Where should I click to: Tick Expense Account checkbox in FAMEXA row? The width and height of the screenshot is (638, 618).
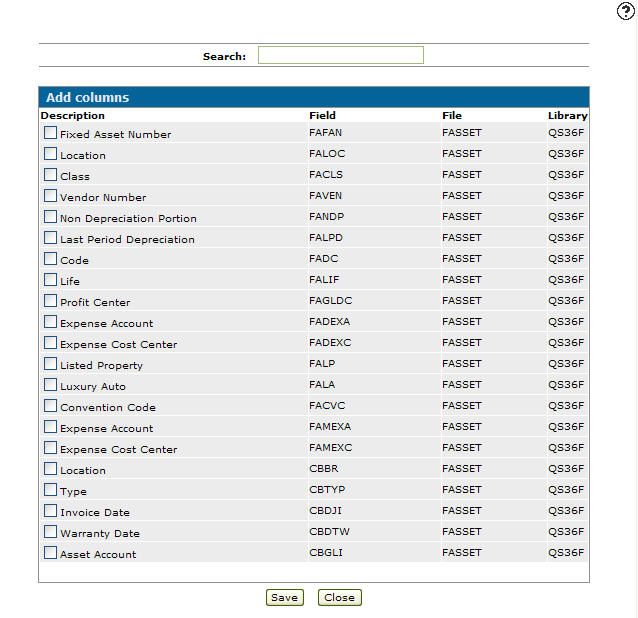pos(50,427)
